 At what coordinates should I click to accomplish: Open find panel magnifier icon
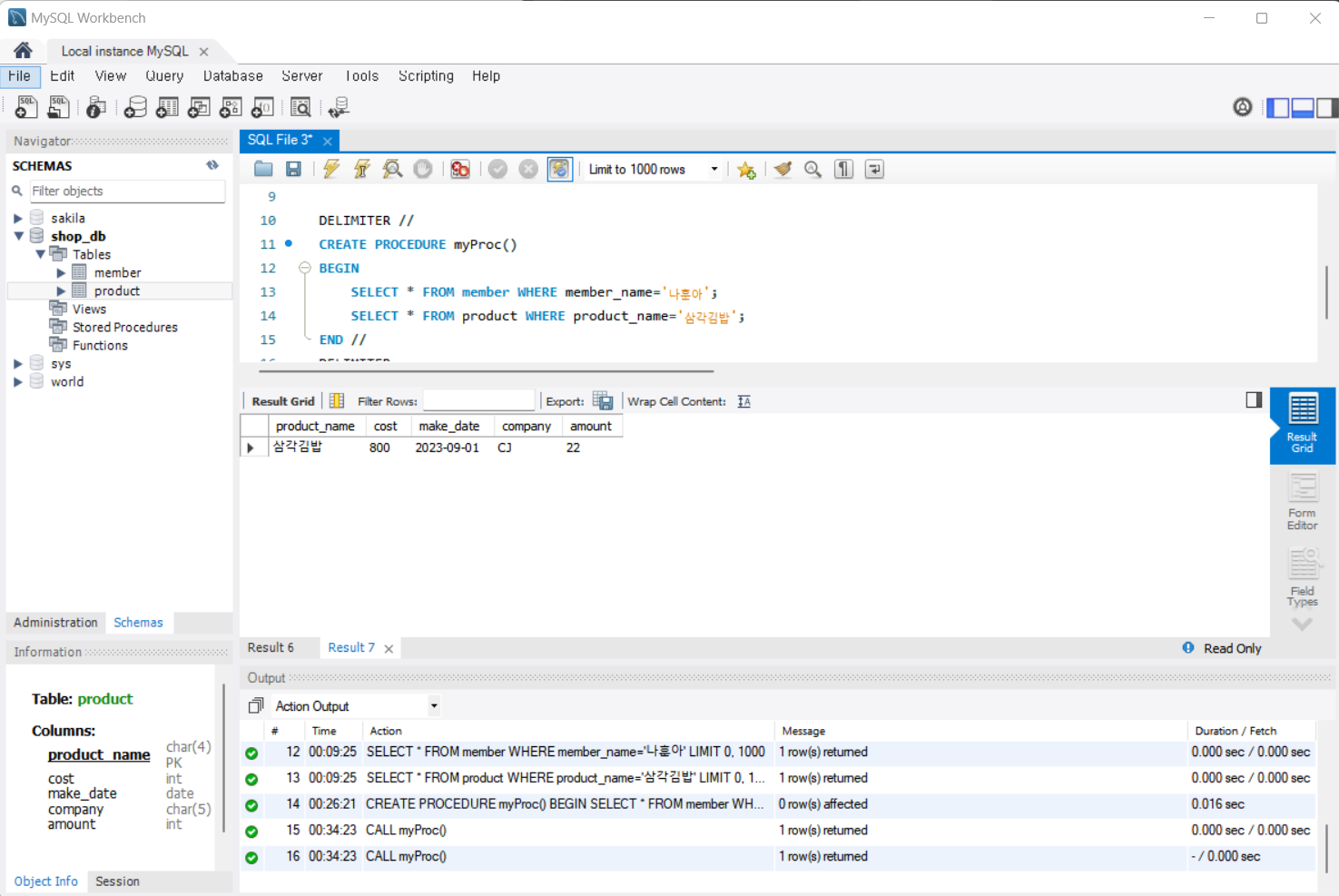[813, 169]
